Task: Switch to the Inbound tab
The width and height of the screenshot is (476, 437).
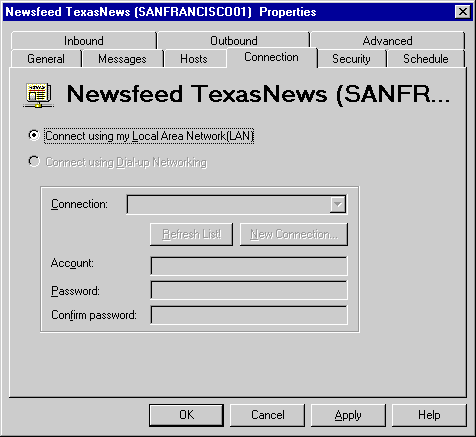Action: point(84,41)
